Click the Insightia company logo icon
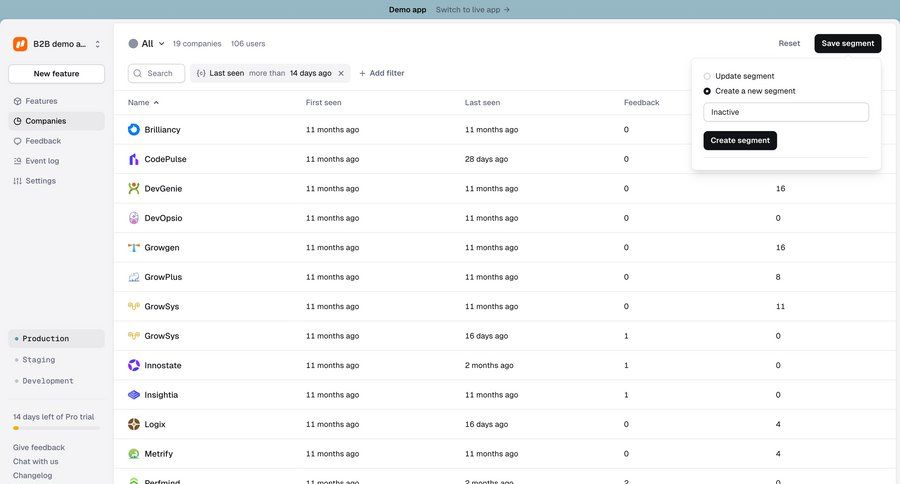Image resolution: width=900 pixels, height=484 pixels. (x=134, y=395)
